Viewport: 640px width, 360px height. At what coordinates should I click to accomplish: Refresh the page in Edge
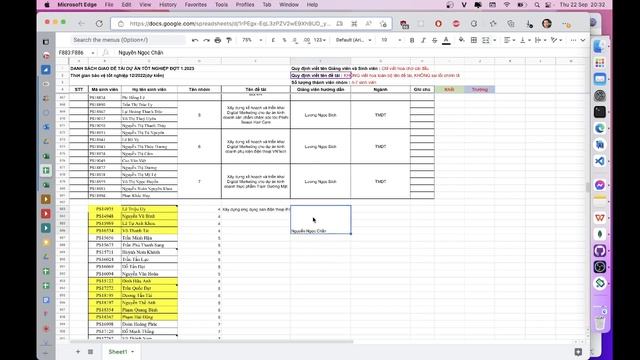pos(99,24)
